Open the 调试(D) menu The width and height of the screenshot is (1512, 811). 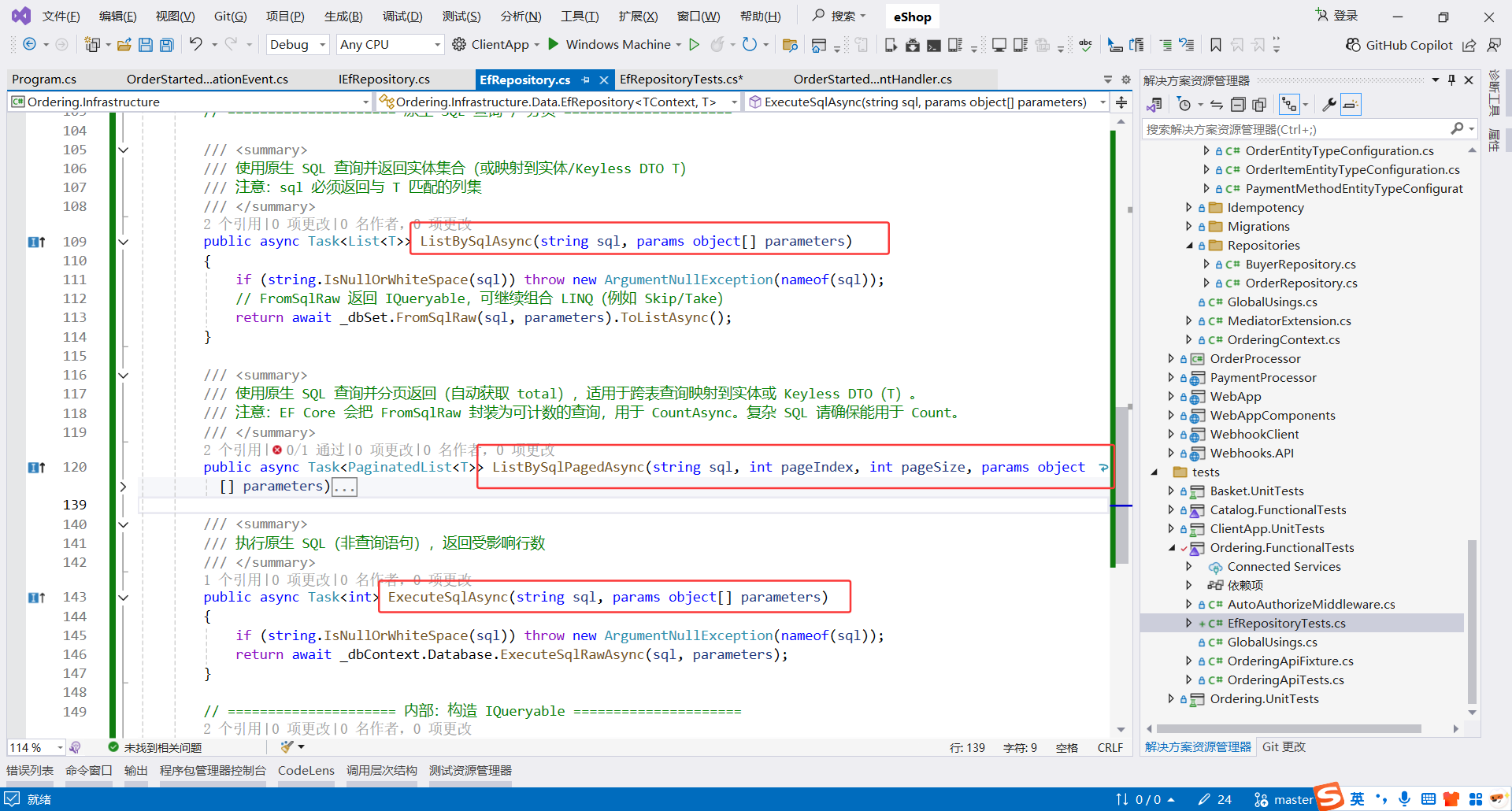tap(402, 17)
